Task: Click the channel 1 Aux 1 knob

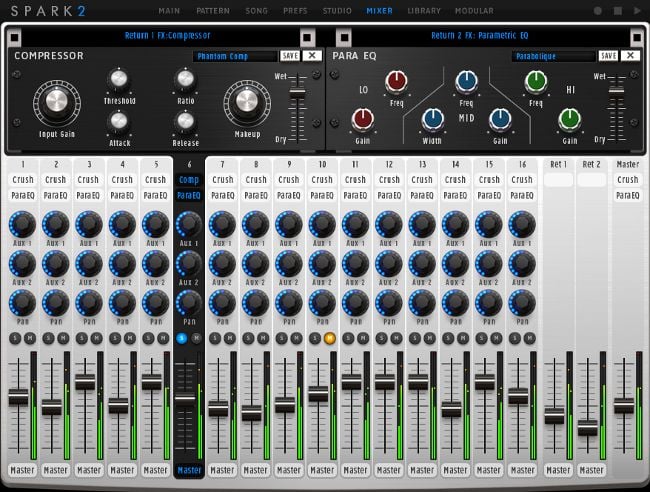Action: [x=22, y=224]
